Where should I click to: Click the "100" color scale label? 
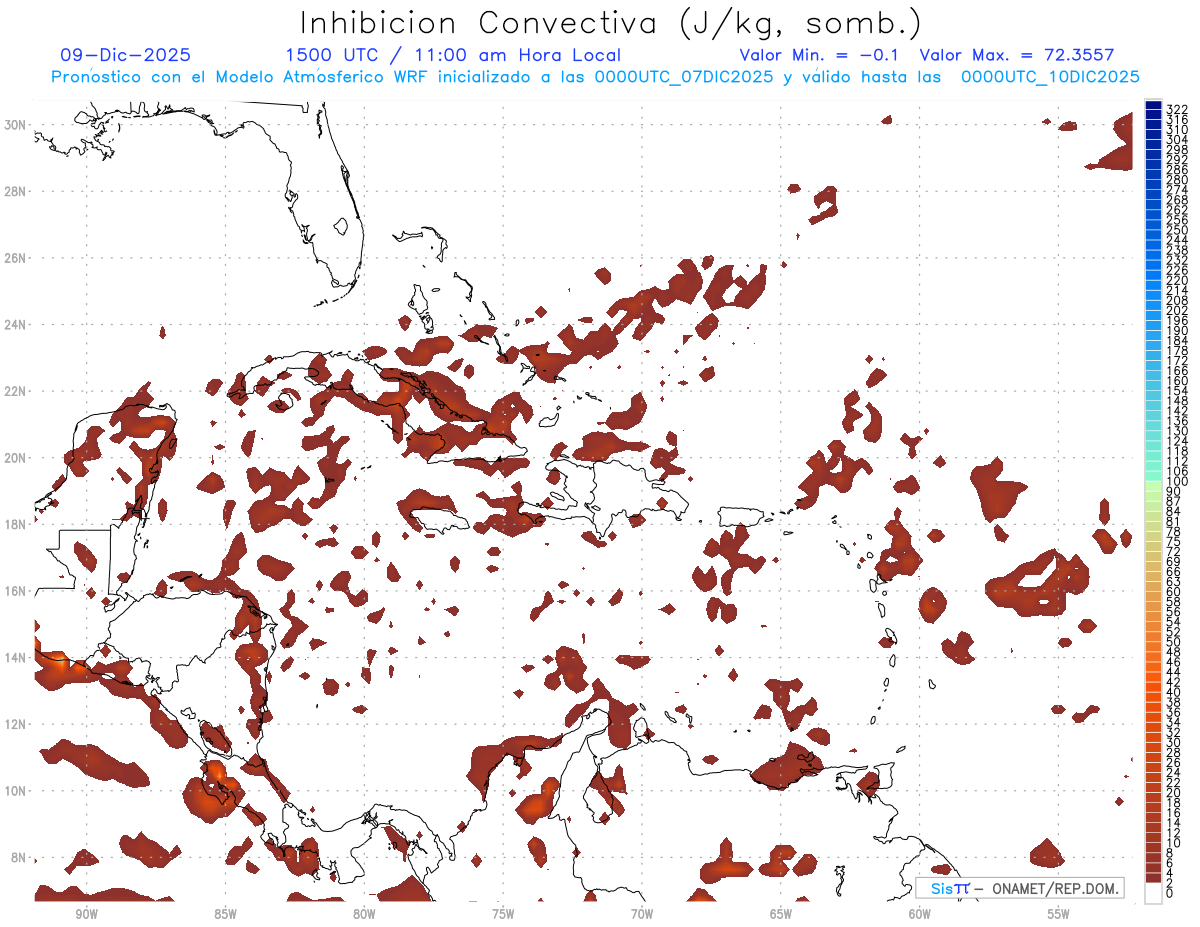click(1177, 482)
